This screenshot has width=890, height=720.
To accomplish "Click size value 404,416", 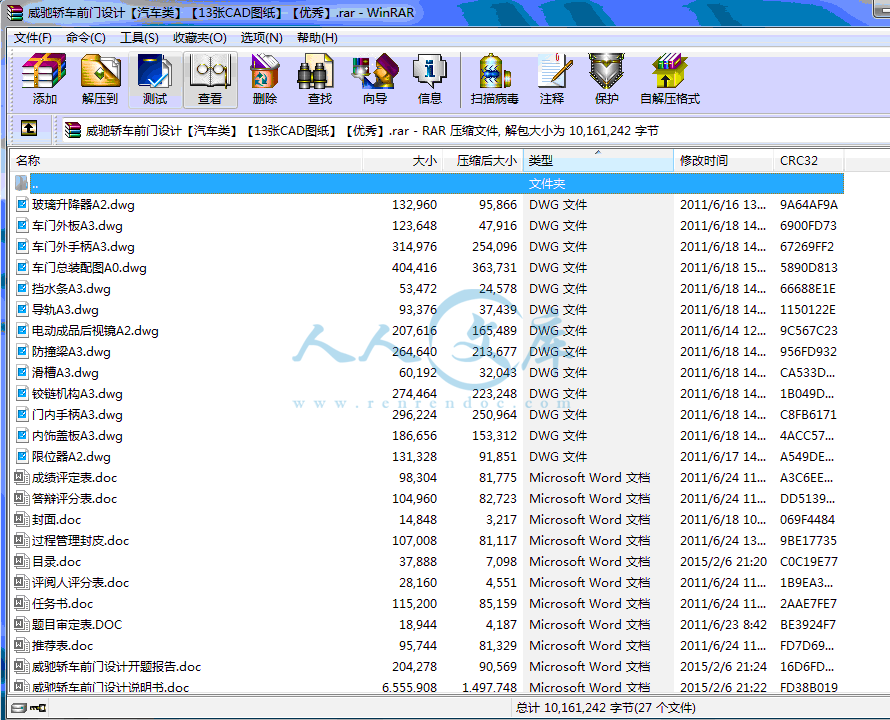I will pos(414,267).
